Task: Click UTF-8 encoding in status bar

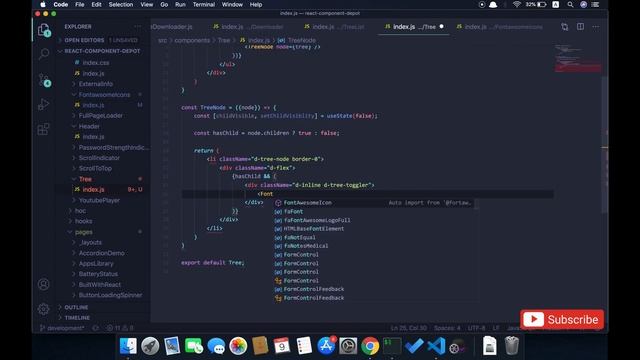Action: 476,328
